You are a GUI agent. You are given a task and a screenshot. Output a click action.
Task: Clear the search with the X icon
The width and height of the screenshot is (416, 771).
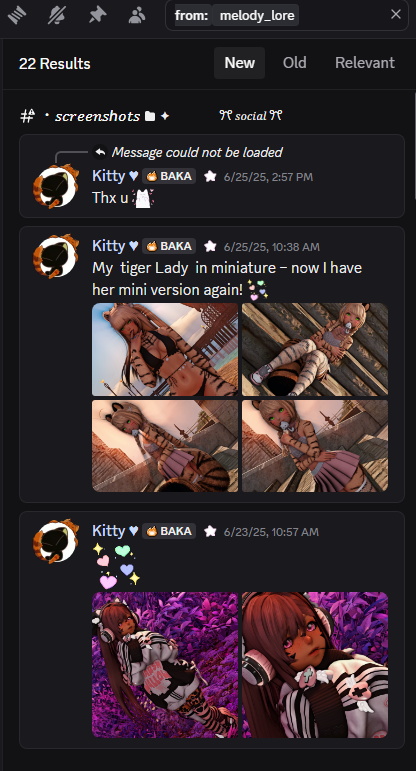(396, 15)
